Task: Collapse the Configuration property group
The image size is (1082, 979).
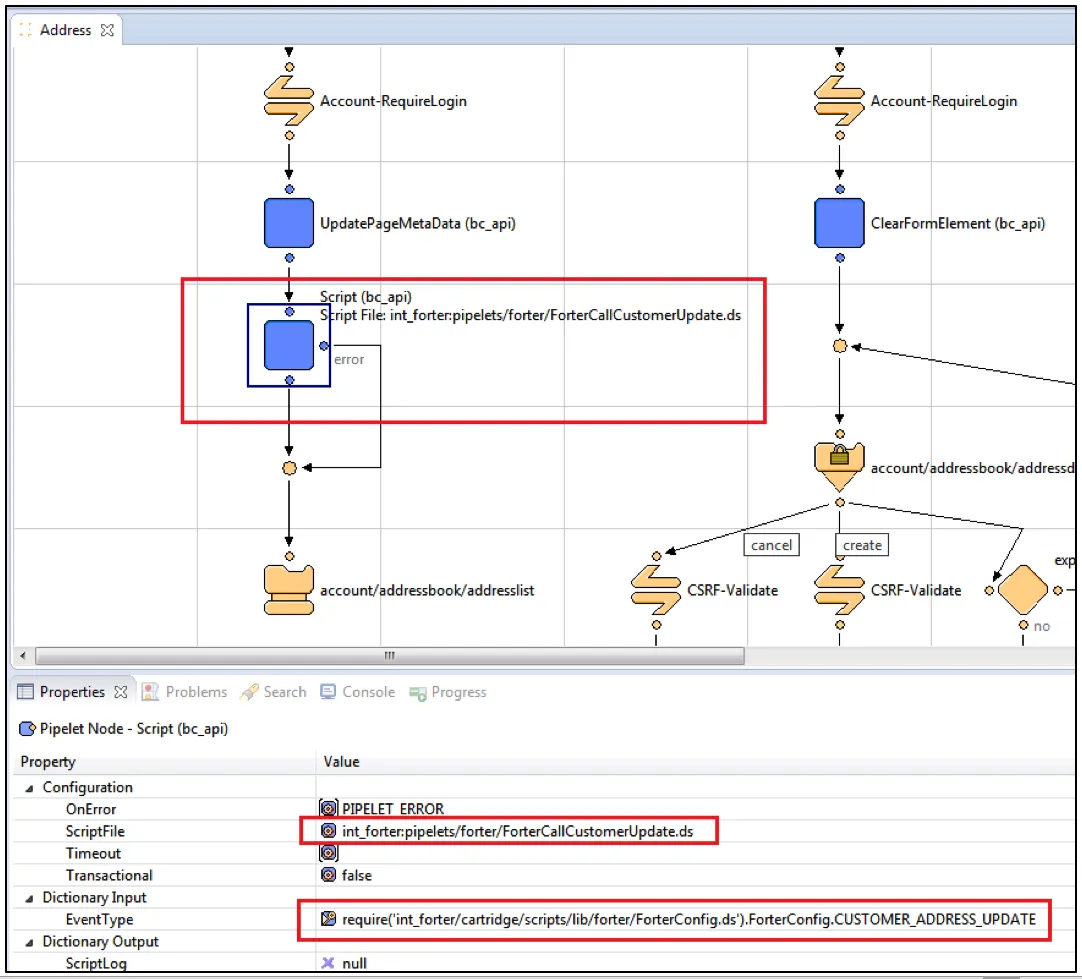Action: [x=29, y=788]
